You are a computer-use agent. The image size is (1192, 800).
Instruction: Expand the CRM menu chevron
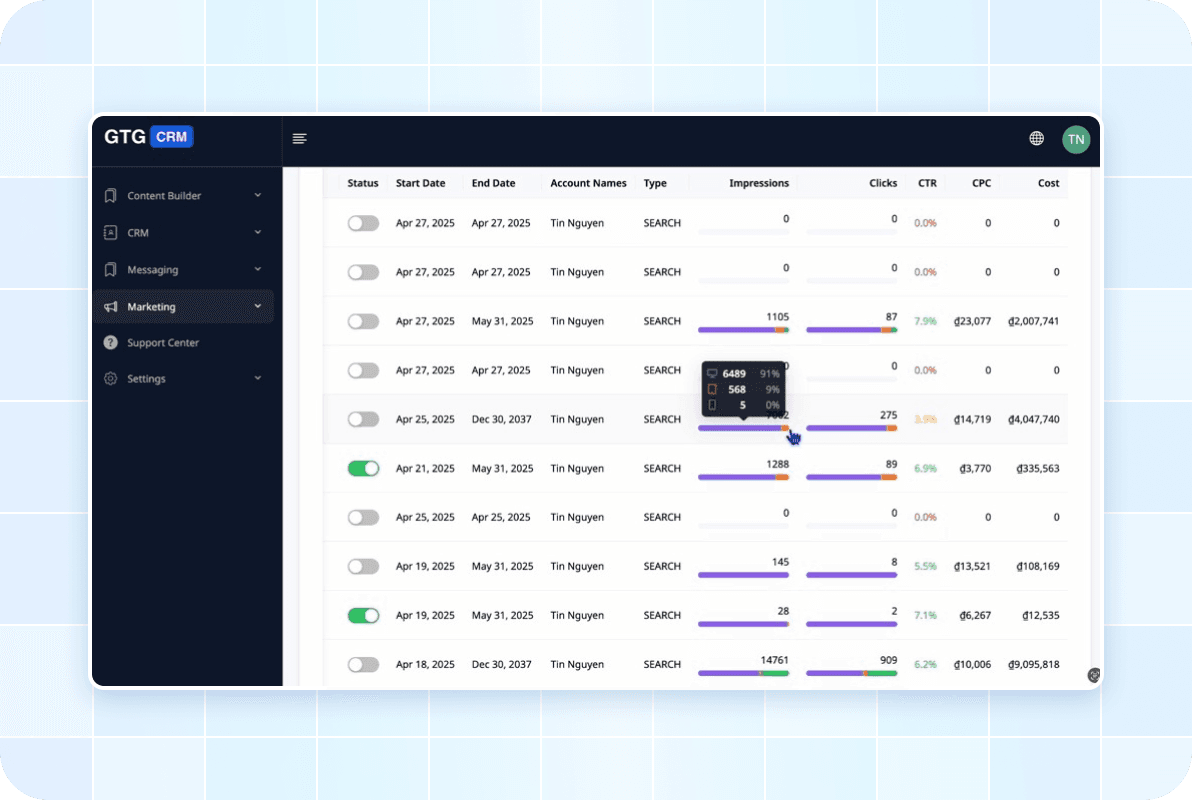tap(258, 232)
